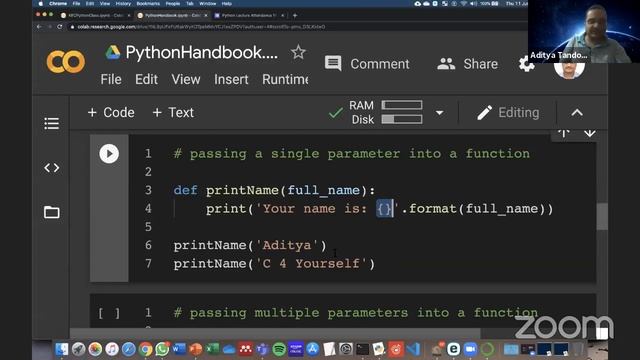The width and height of the screenshot is (640, 360).
Task: Click comment line 'passing a single parameter'
Action: 352,154
